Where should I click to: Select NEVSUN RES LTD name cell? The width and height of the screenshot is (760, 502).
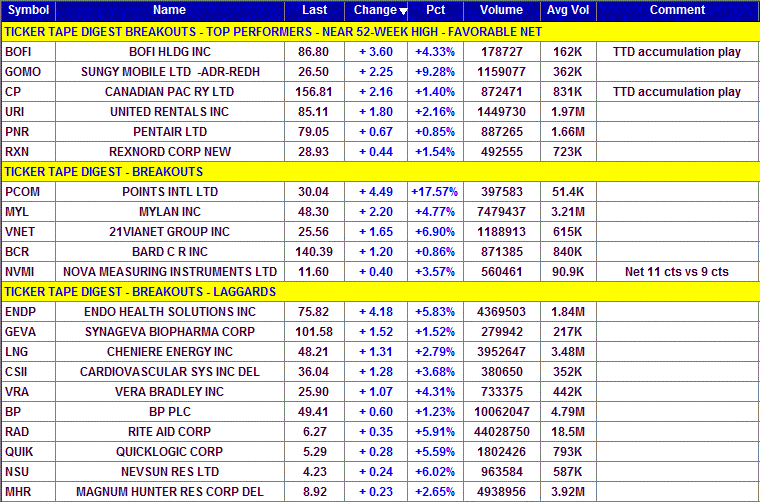coord(170,471)
